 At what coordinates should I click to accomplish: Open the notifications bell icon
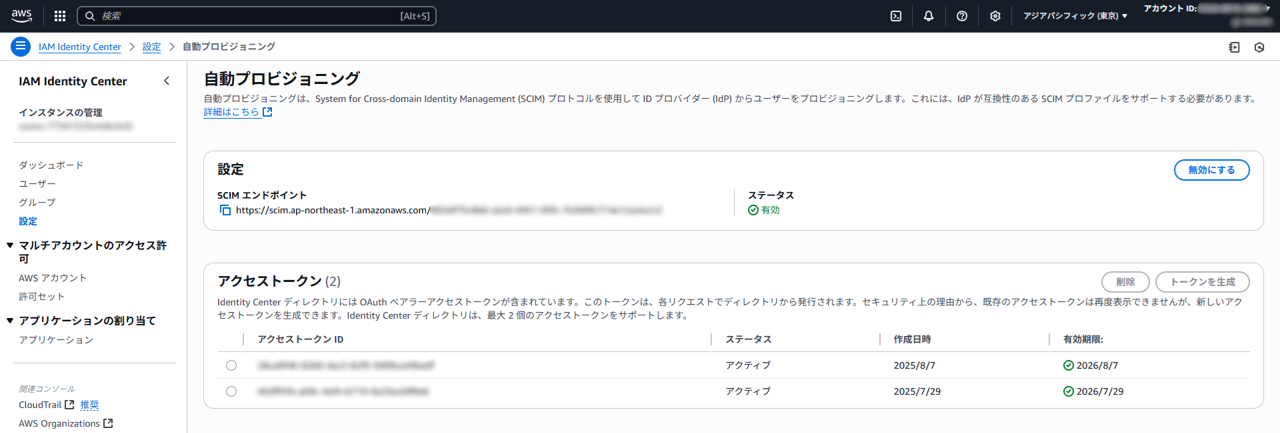[x=929, y=16]
